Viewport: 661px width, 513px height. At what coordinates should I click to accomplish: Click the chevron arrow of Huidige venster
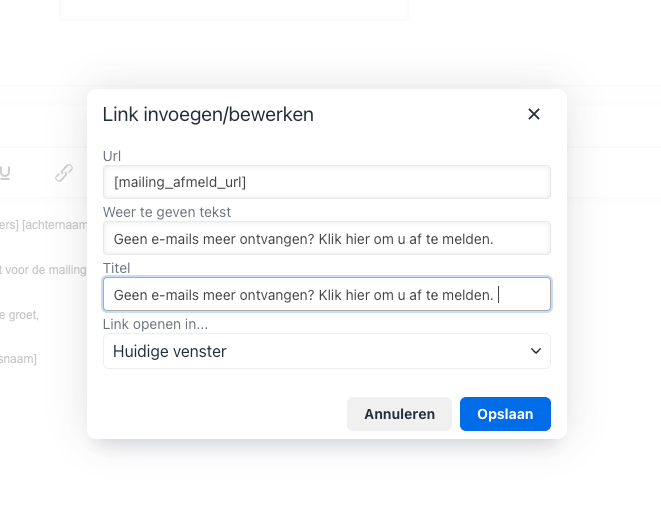pos(536,351)
